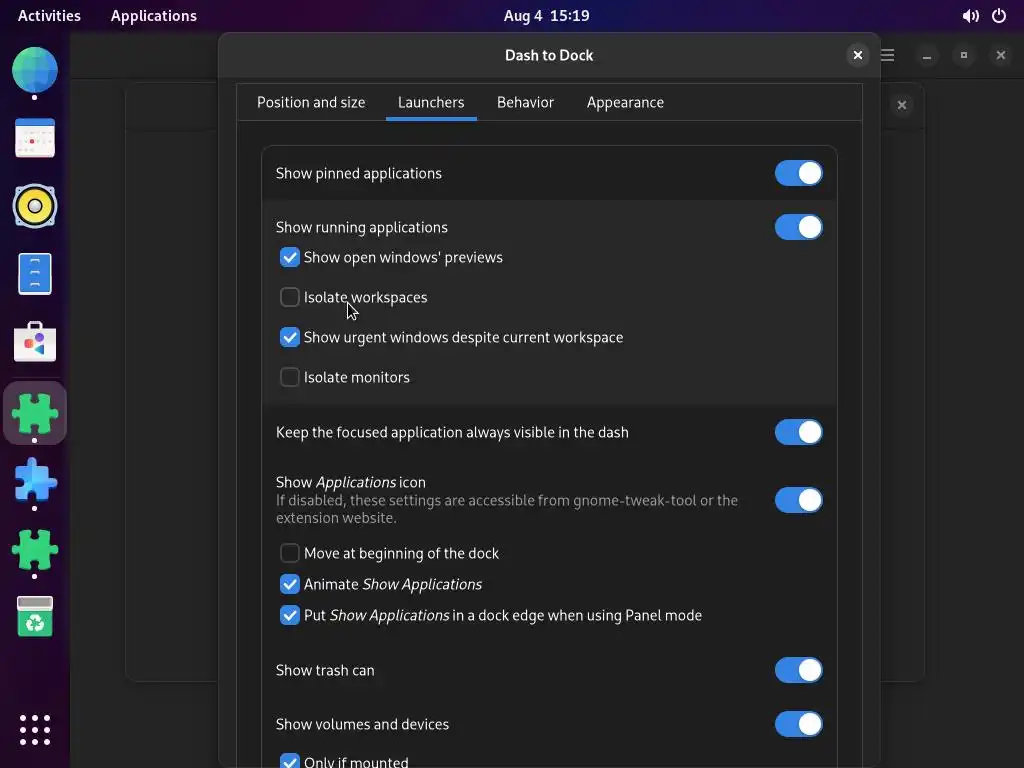Viewport: 1024px width, 768px height.
Task: Launch the Calendar app in dock
Action: (35, 139)
